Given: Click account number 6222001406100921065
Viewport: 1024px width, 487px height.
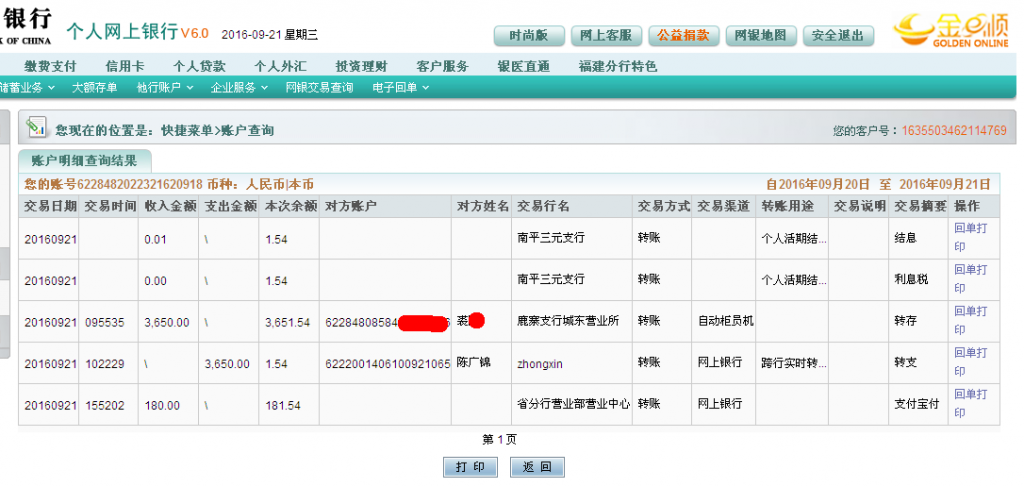Looking at the screenshot, I should tap(388, 364).
